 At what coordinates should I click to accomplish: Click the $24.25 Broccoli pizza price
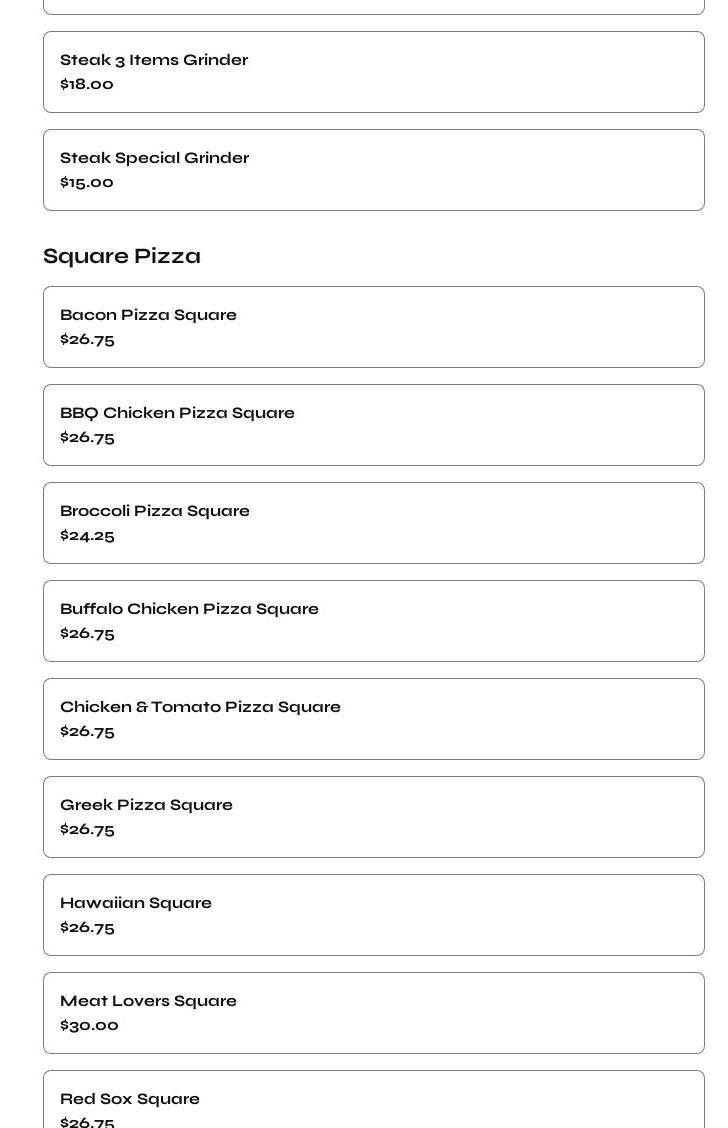pyautogui.click(x=87, y=535)
